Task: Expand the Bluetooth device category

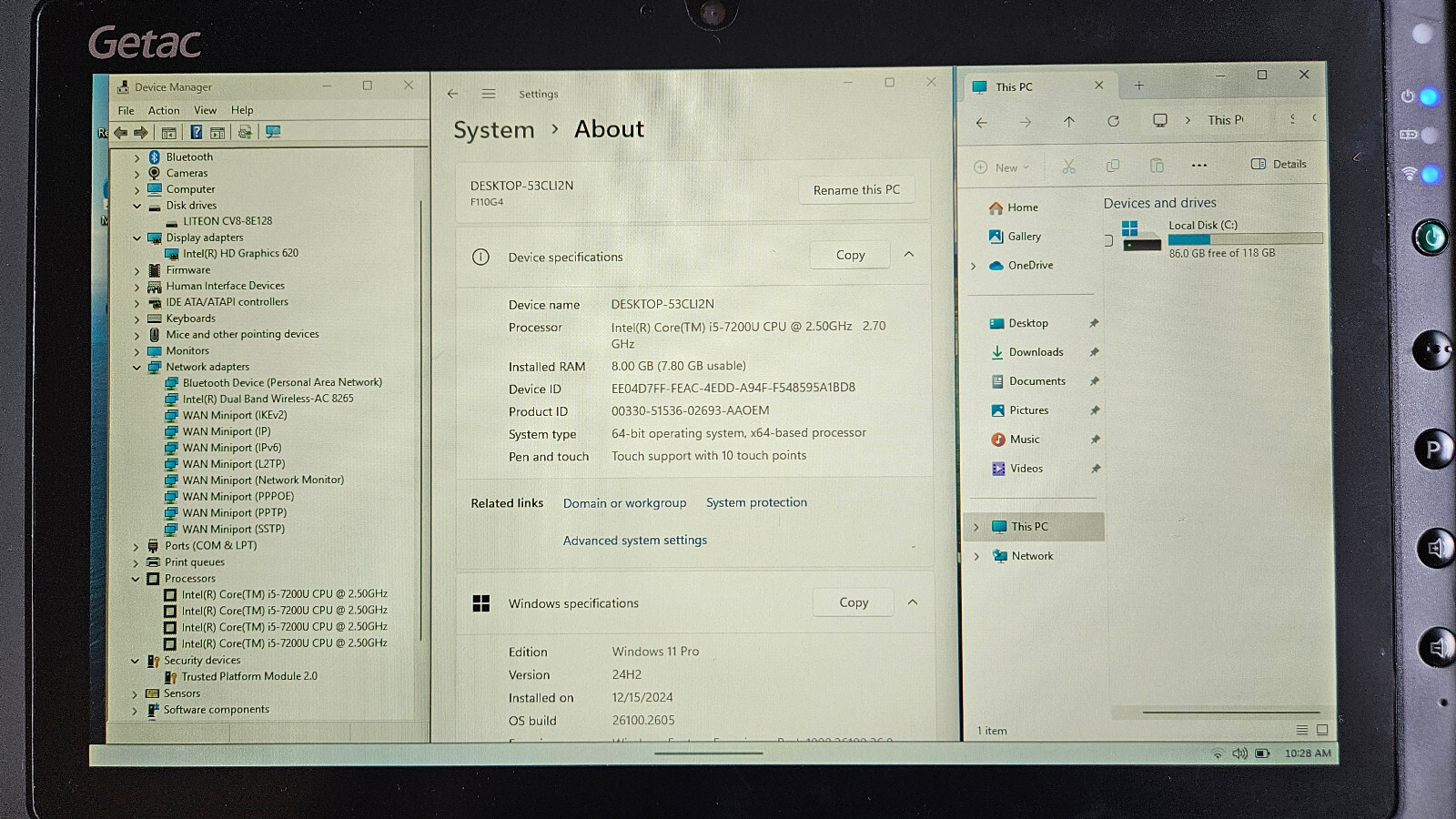Action: (x=137, y=157)
